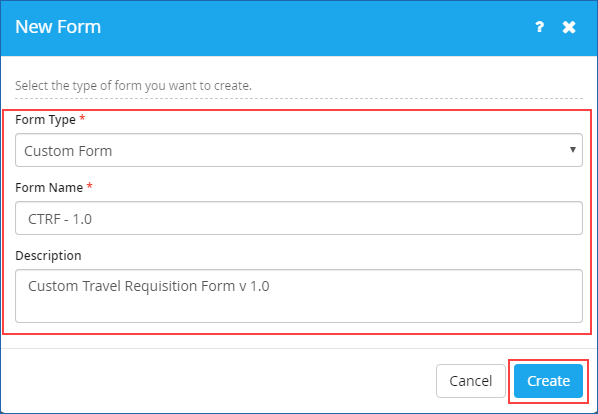Click the "Select the type of form" instruction text
The width and height of the screenshot is (598, 414).
pos(133,86)
